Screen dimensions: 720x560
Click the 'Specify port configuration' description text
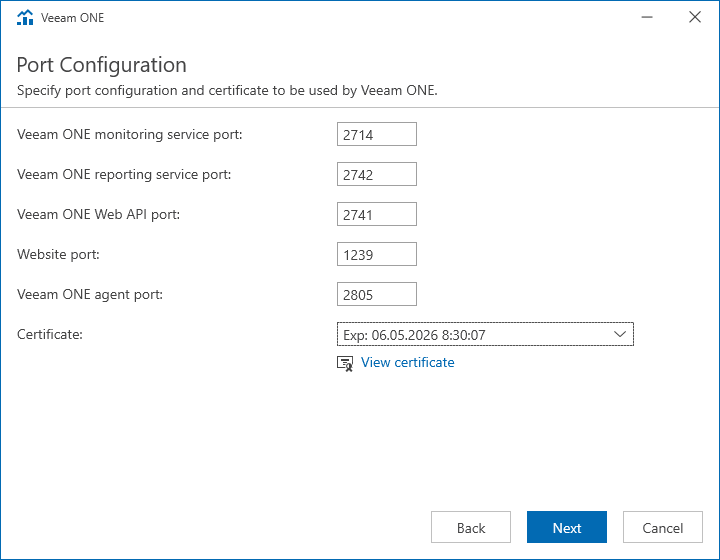(227, 90)
